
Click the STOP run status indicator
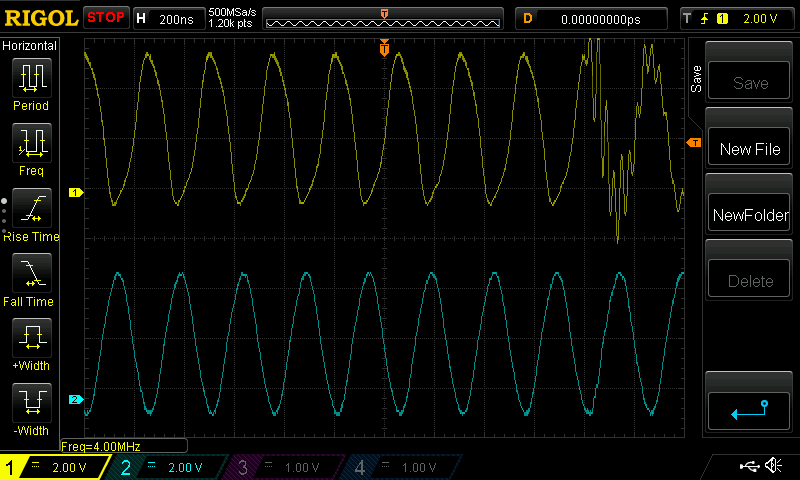point(106,17)
